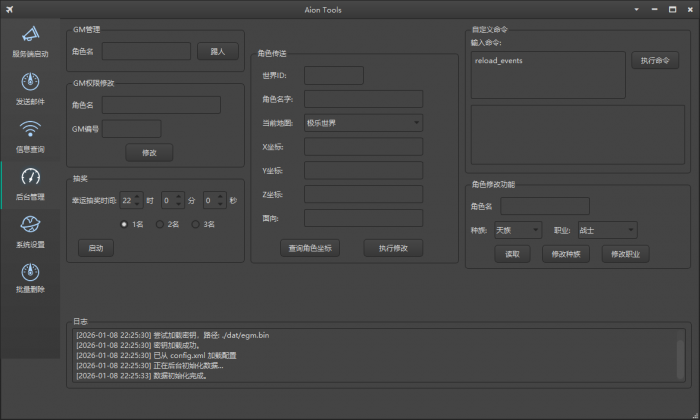The height and width of the screenshot is (420, 700).
Task: Decrease the lottery minute (分) value
Action: (179, 204)
